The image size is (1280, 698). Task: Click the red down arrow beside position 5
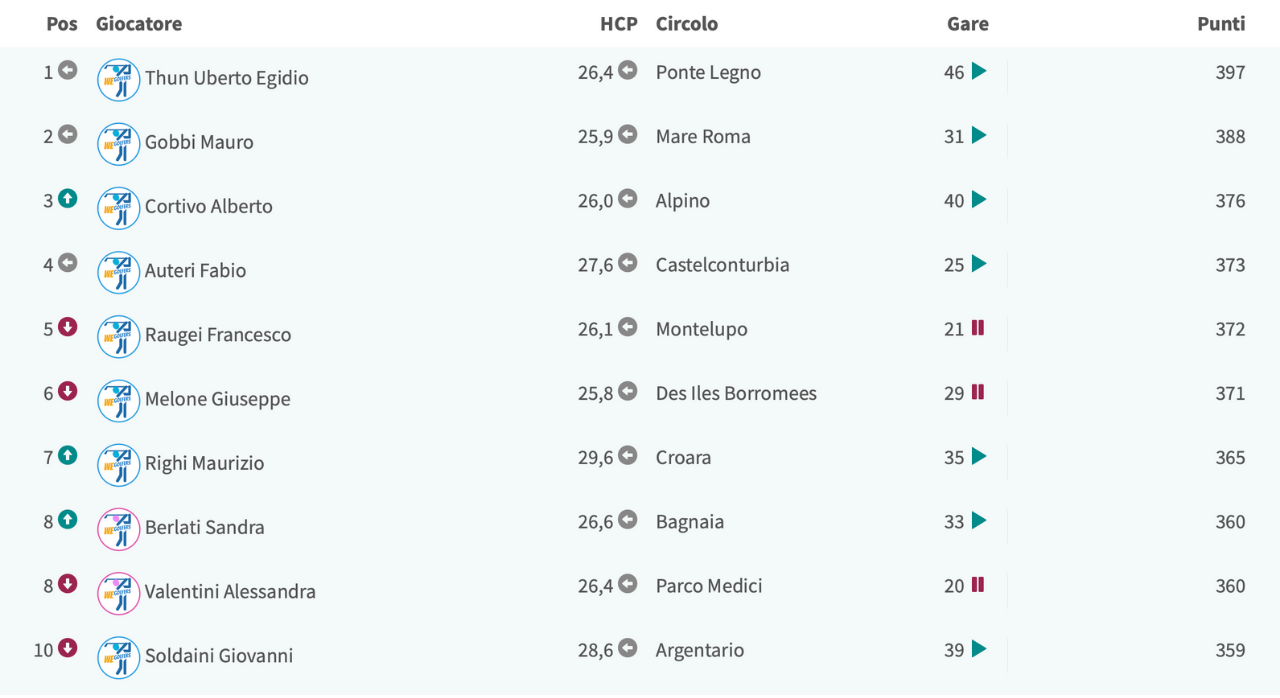coord(67,327)
